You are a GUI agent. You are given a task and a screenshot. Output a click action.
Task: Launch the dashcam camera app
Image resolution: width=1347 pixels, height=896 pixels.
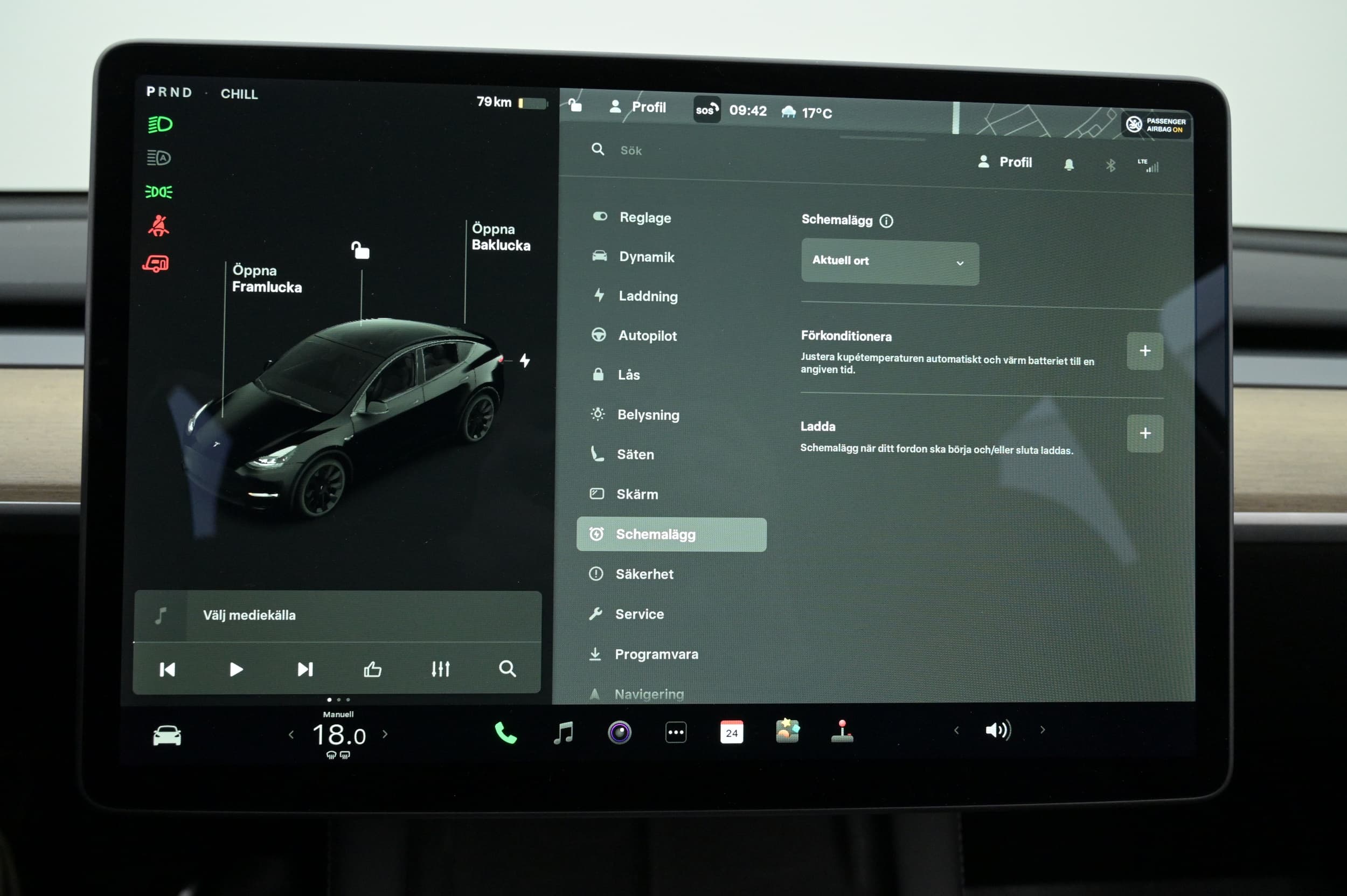[620, 733]
